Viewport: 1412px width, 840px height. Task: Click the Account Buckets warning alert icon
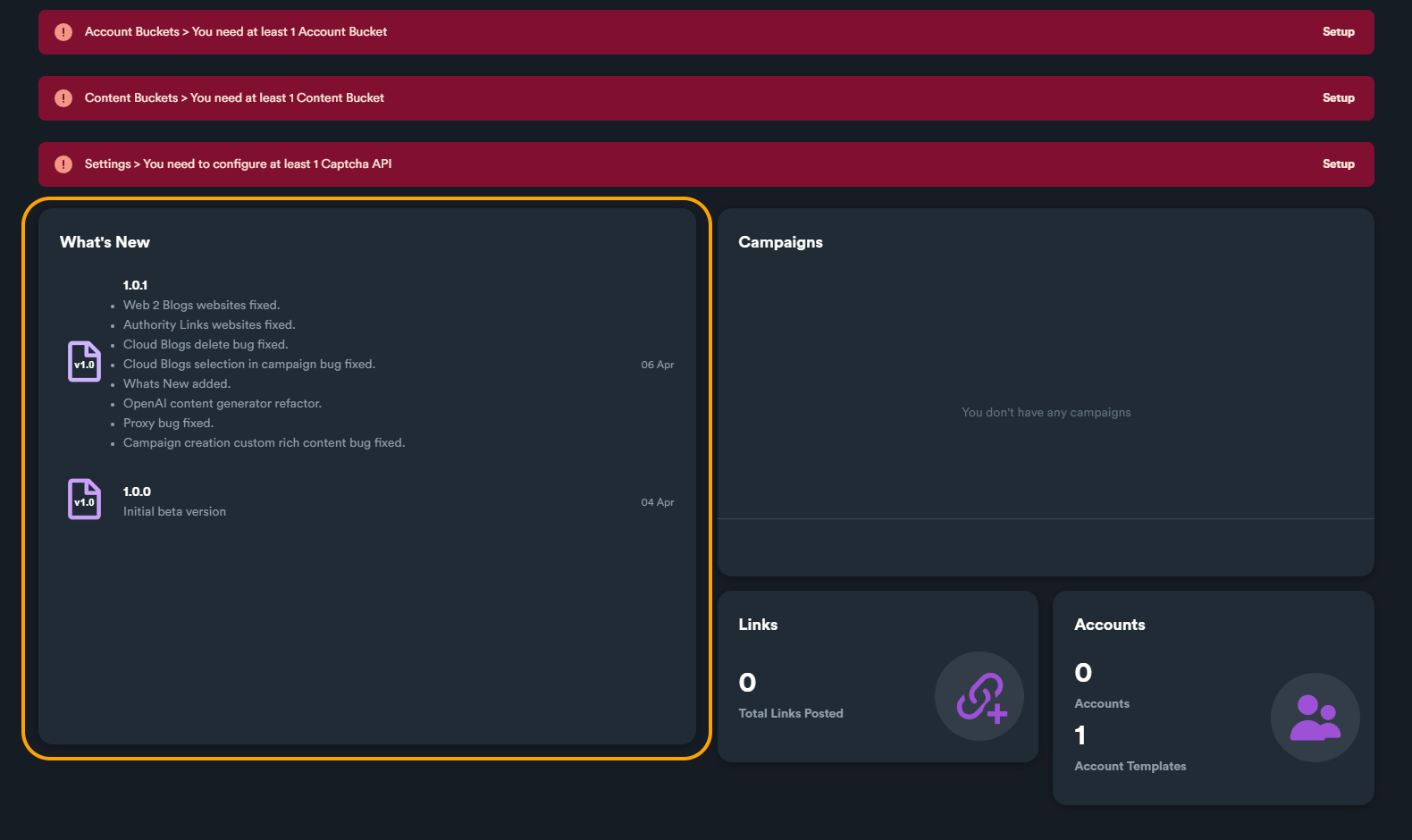[x=63, y=32]
